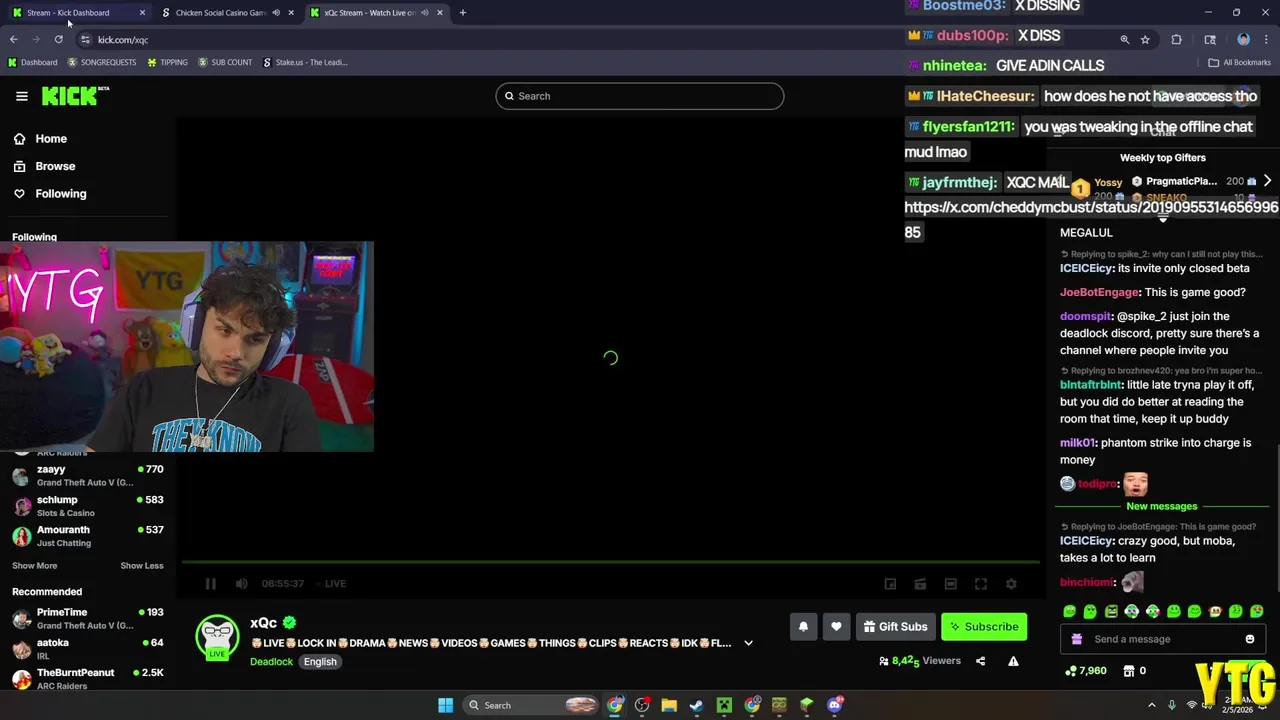1280x720 pixels.
Task: Insert the last green heart-eyes emote
Action: coord(1257,612)
